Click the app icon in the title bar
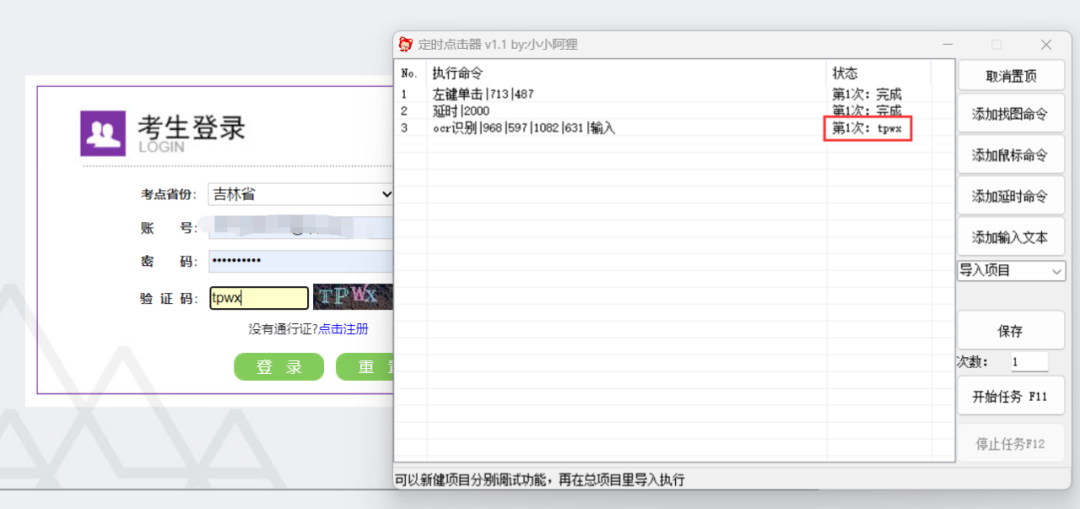The width and height of the screenshot is (1080, 509). click(406, 44)
